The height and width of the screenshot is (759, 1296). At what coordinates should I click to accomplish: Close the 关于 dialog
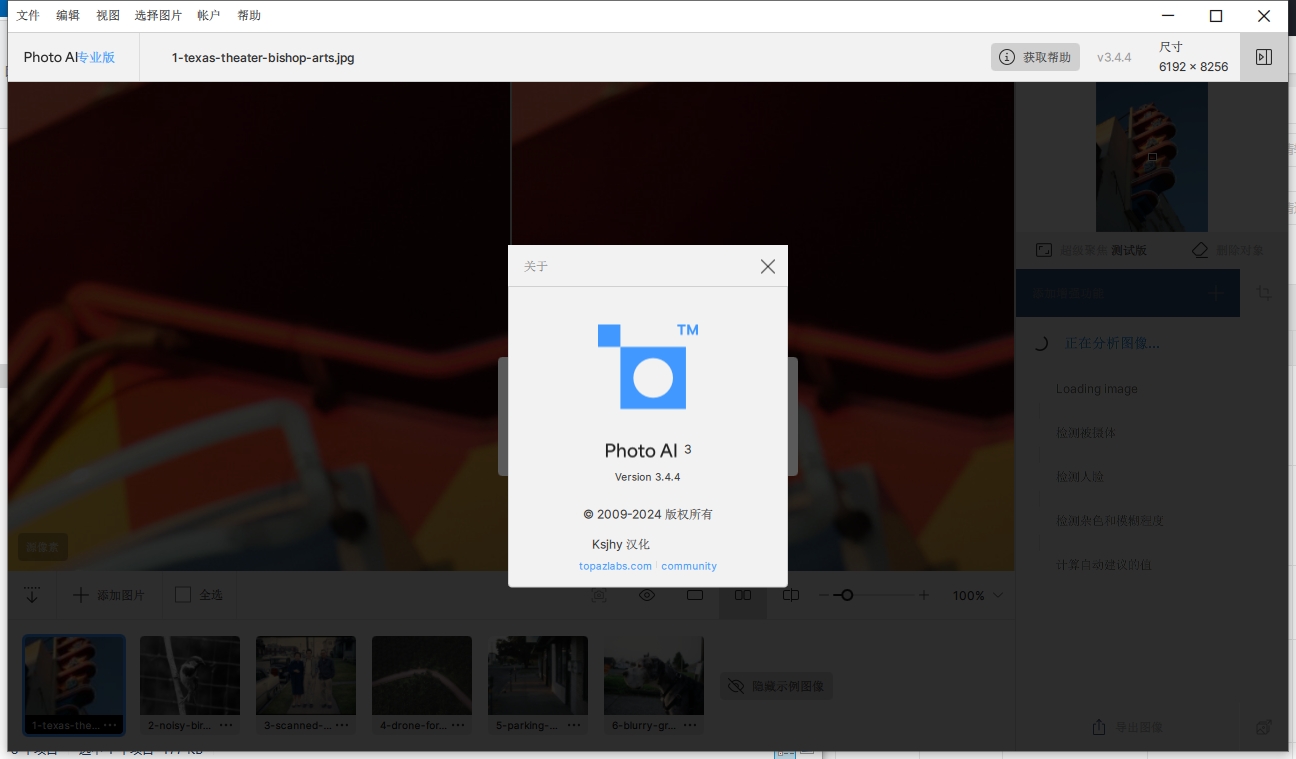coord(767,266)
